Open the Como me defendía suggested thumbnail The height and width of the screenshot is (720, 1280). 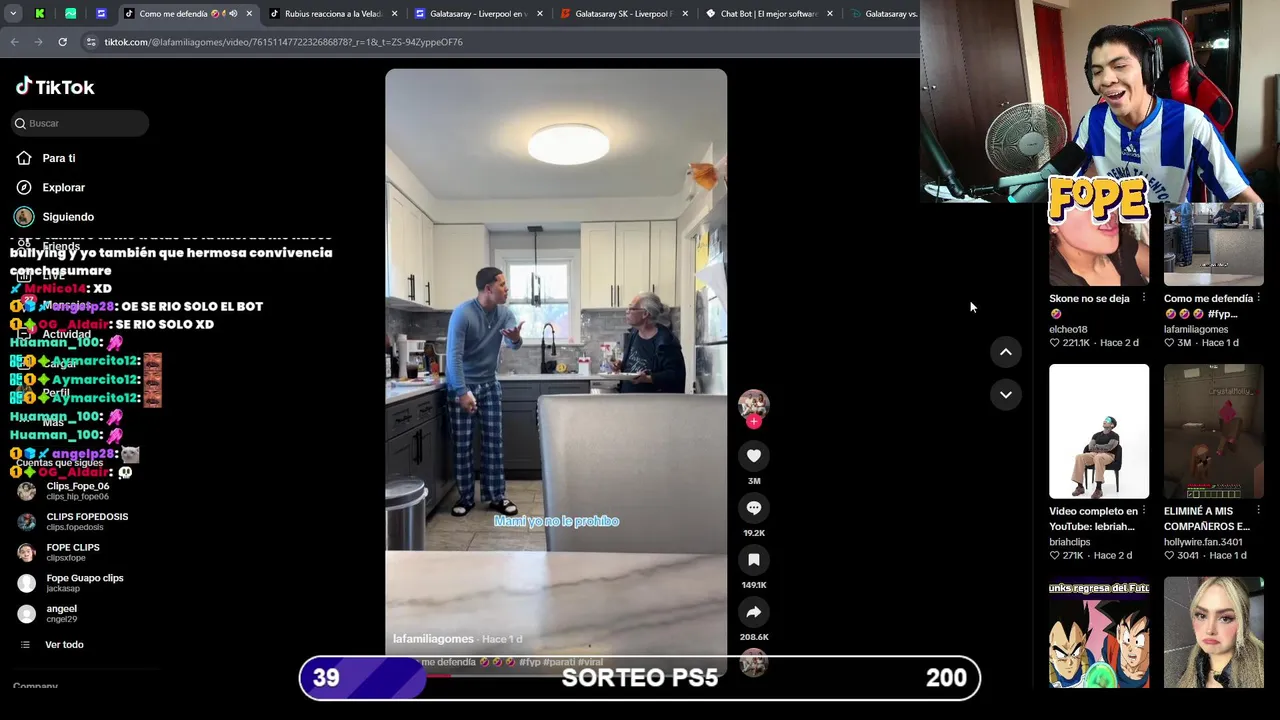click(1214, 244)
